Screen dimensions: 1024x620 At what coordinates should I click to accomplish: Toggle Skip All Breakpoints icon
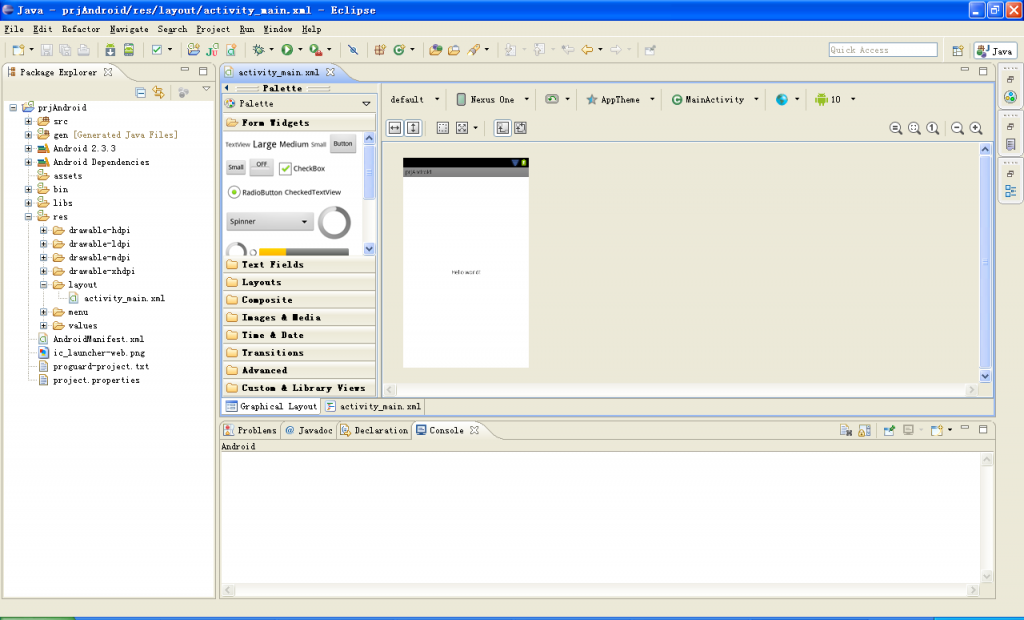click(353, 50)
